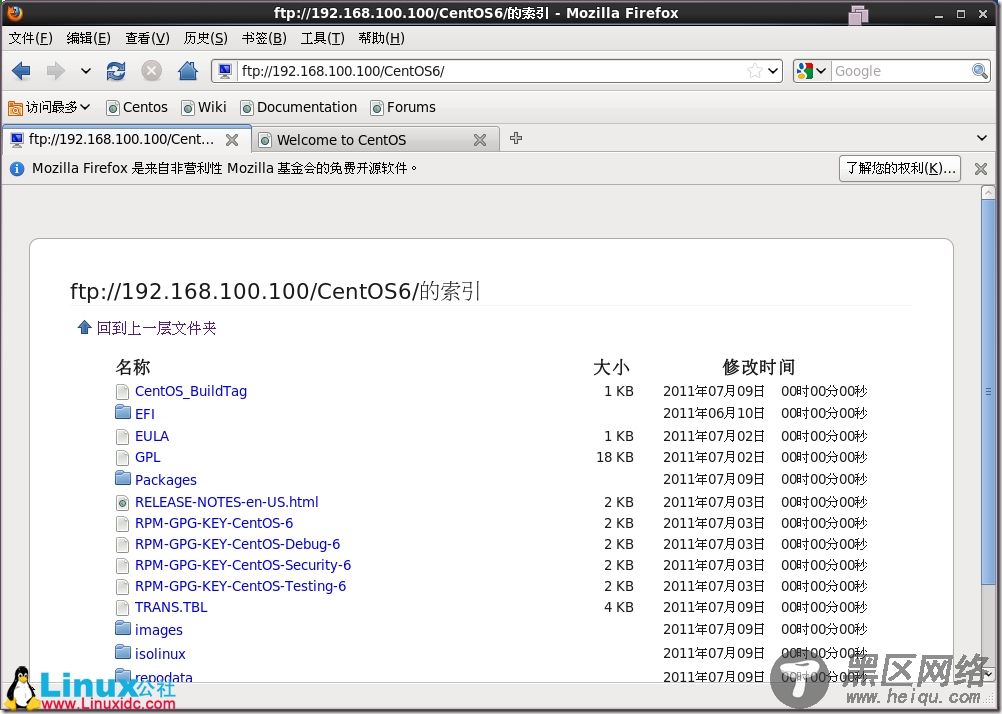Open the RPM-GPG-KEY-CentOS-6 file
Image resolution: width=1002 pixels, height=714 pixels.
[214, 524]
